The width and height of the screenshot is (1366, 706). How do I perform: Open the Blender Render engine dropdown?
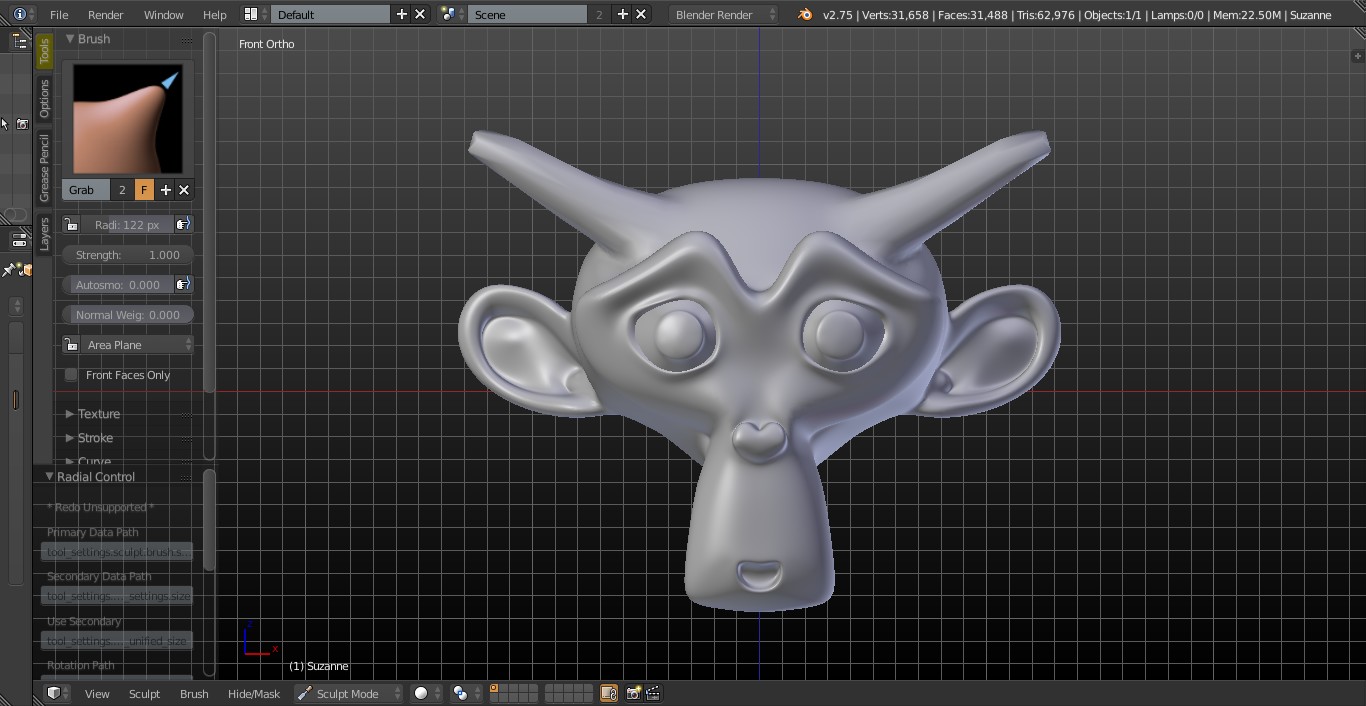pyautogui.click(x=724, y=14)
